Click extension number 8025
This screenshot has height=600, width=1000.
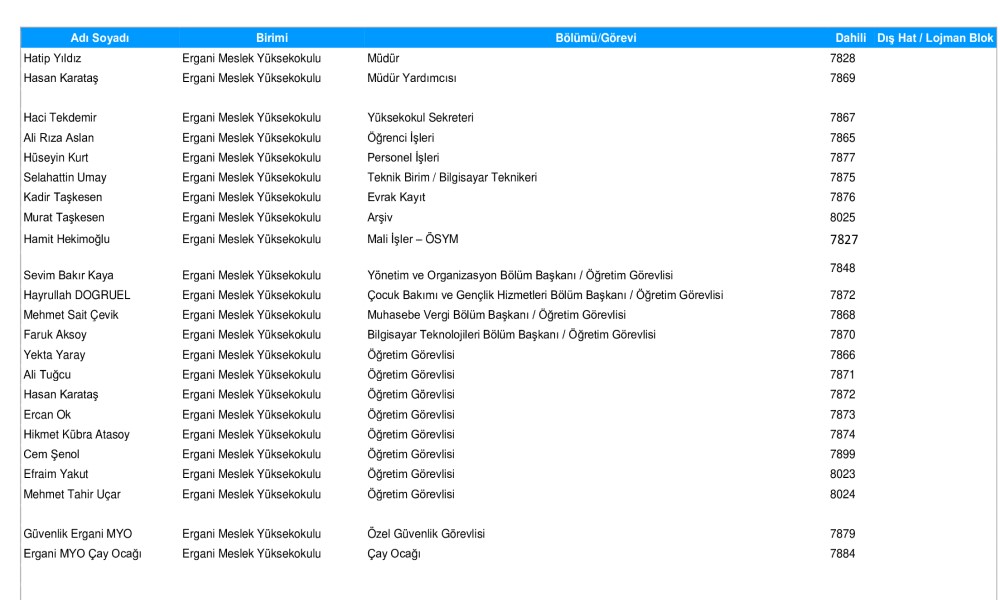[842, 217]
